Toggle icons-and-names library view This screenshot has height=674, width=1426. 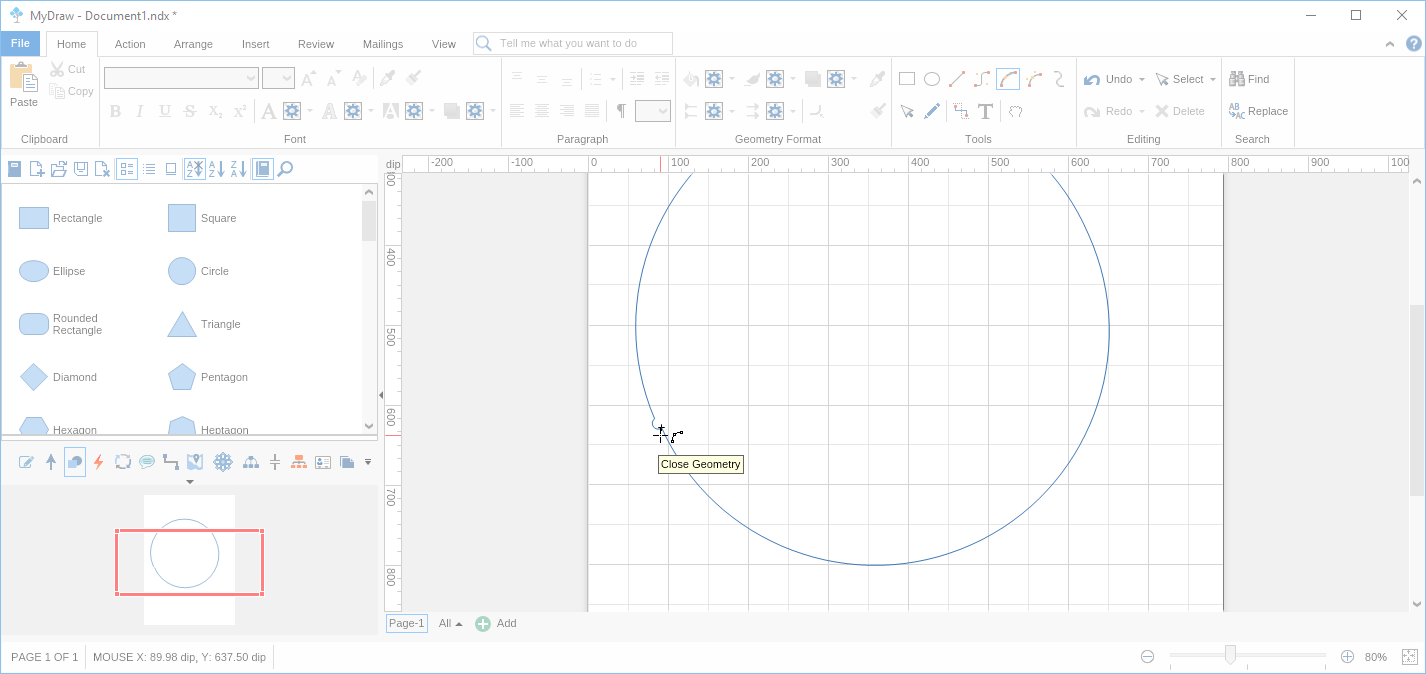coord(127,169)
